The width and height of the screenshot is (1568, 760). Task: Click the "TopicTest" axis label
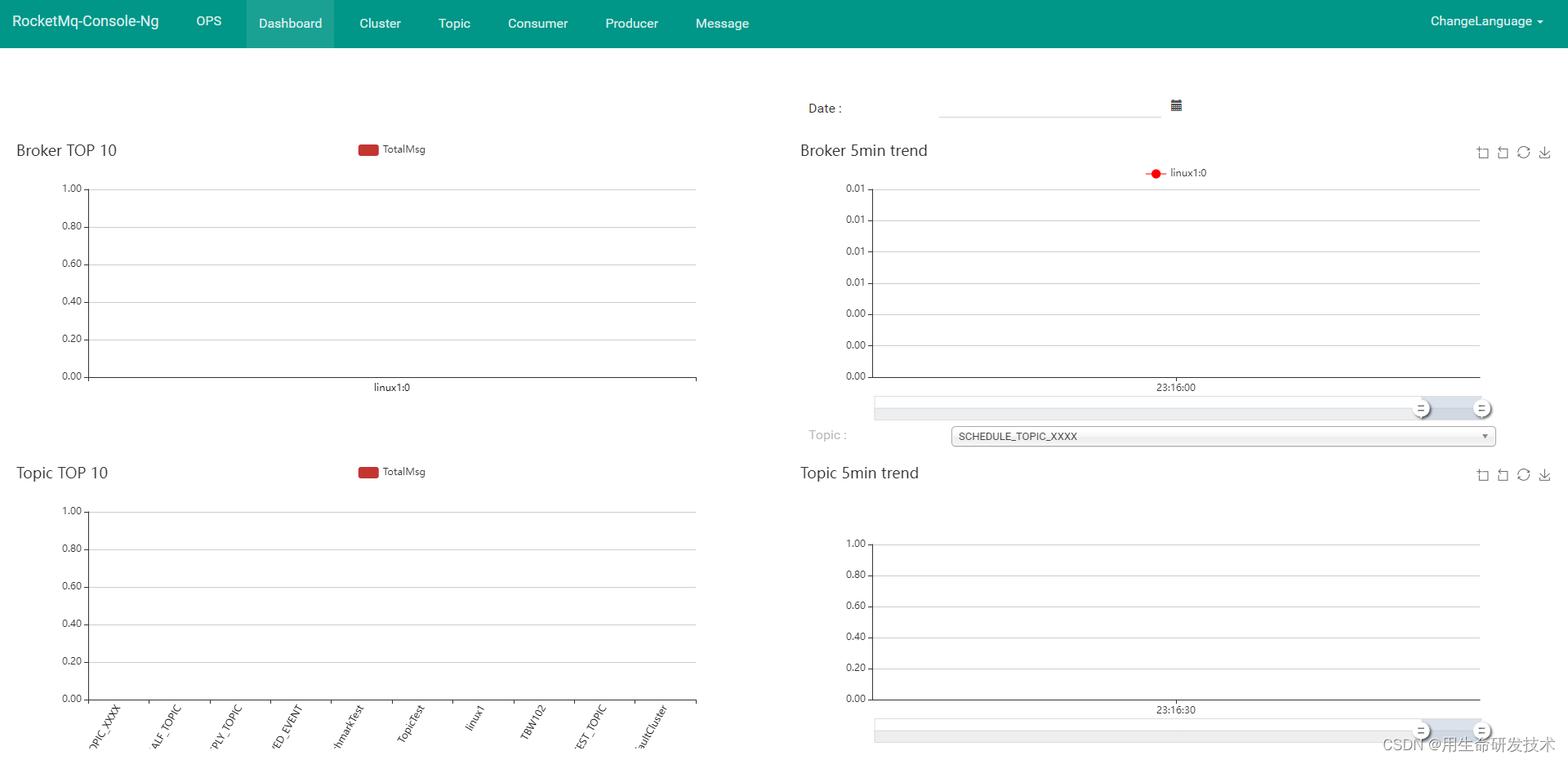pos(411,724)
